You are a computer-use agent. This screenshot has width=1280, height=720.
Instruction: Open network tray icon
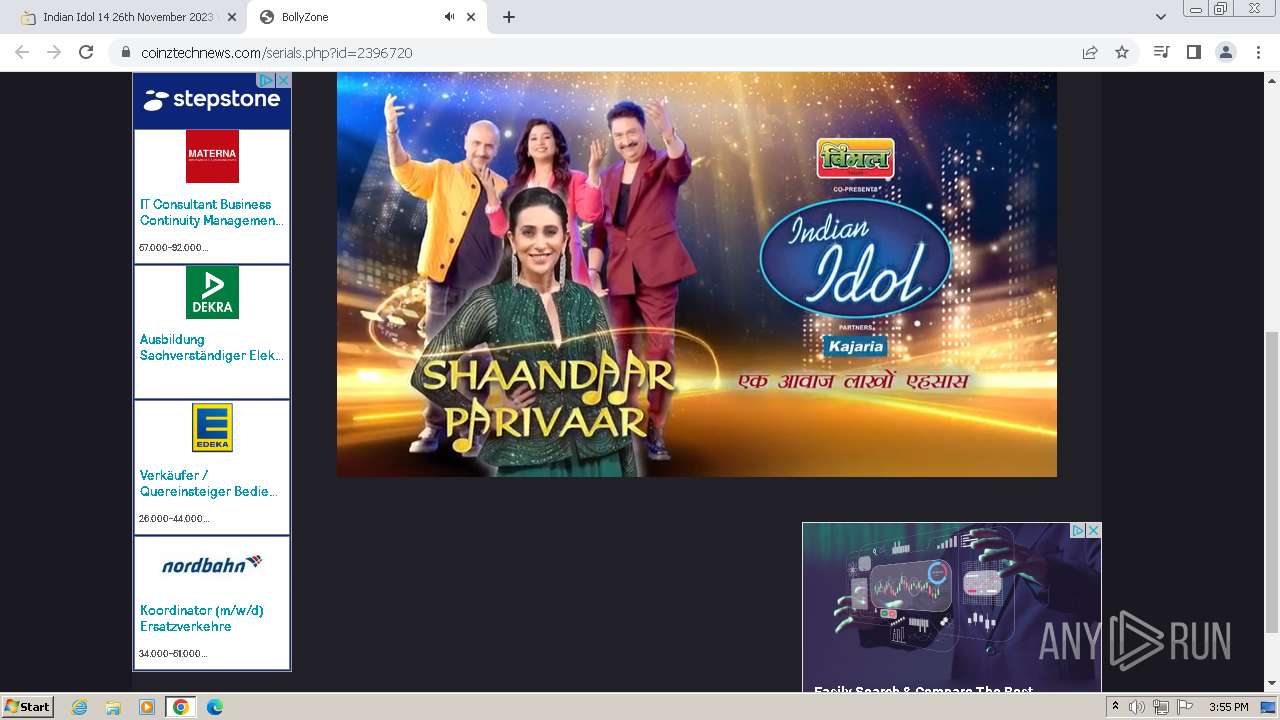tap(1161, 707)
